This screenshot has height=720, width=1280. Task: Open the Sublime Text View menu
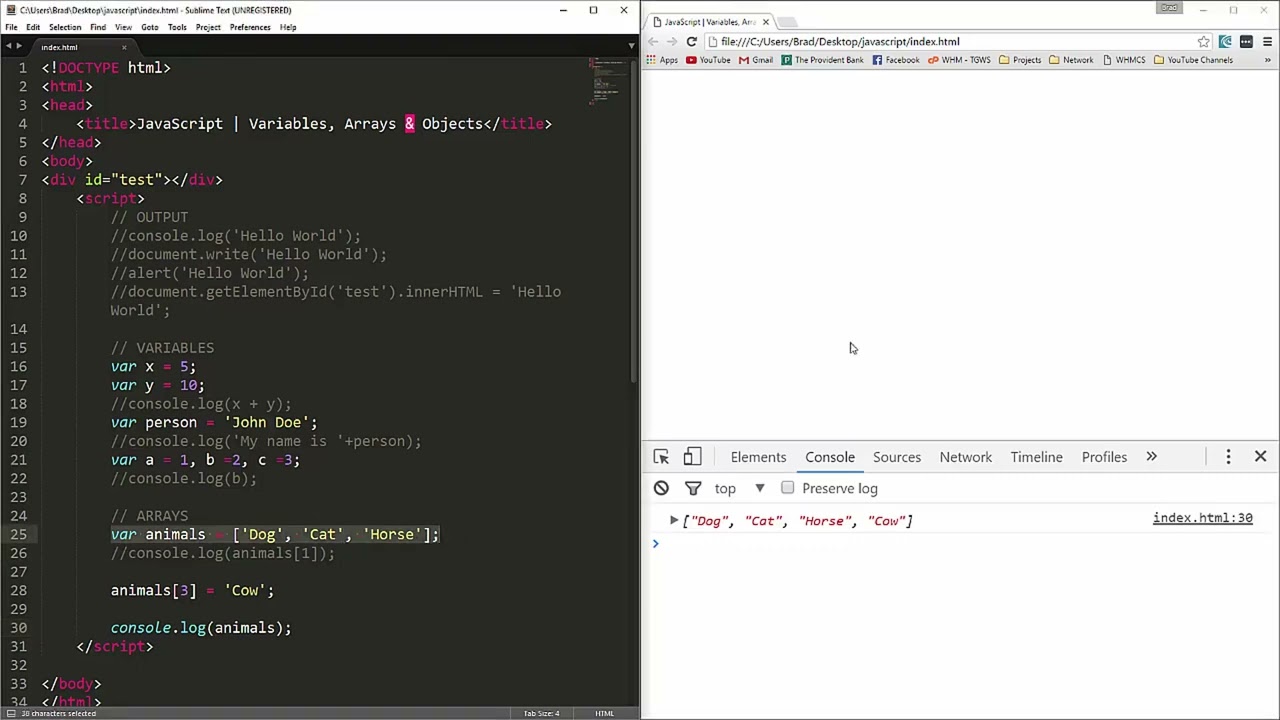click(123, 27)
